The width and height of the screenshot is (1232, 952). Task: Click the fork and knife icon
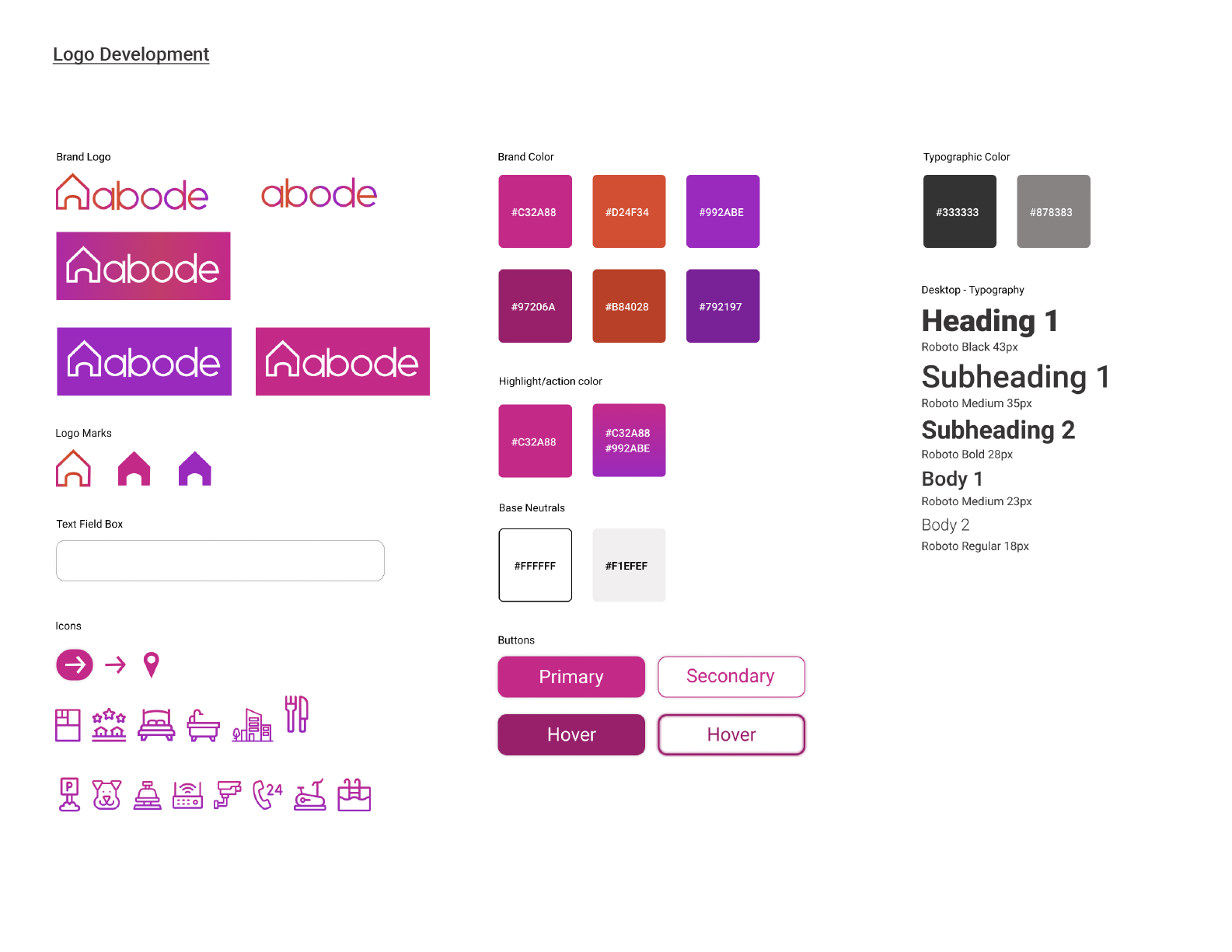296,713
